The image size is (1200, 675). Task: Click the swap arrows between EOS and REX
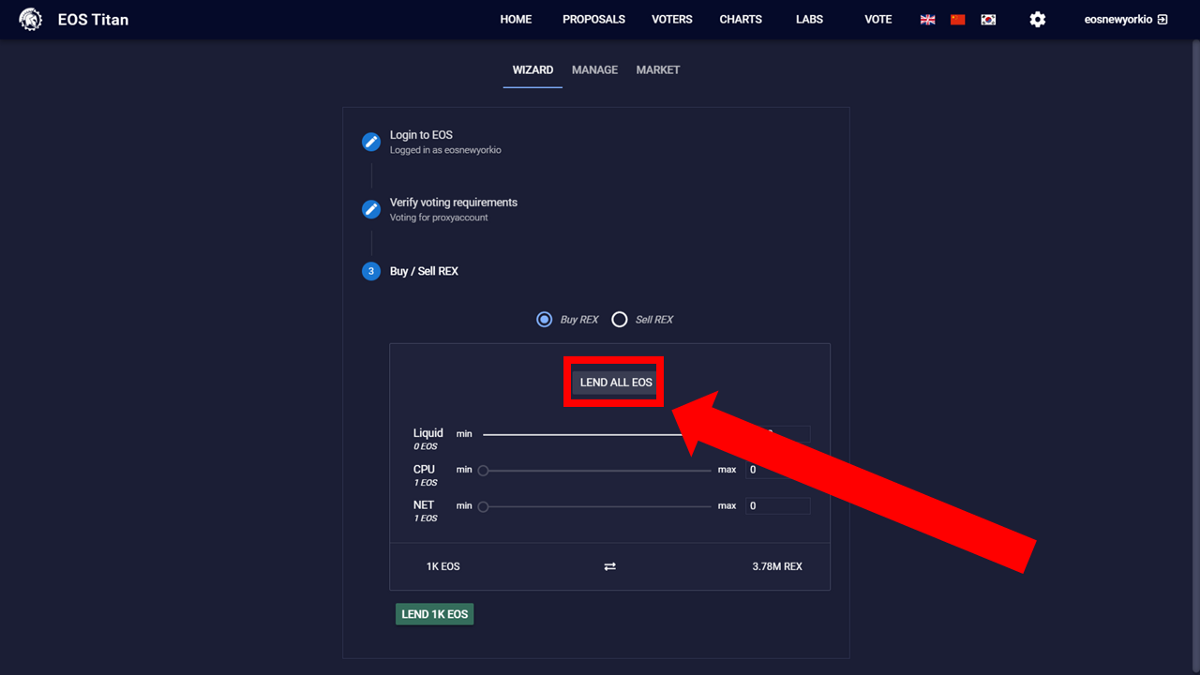[610, 567]
